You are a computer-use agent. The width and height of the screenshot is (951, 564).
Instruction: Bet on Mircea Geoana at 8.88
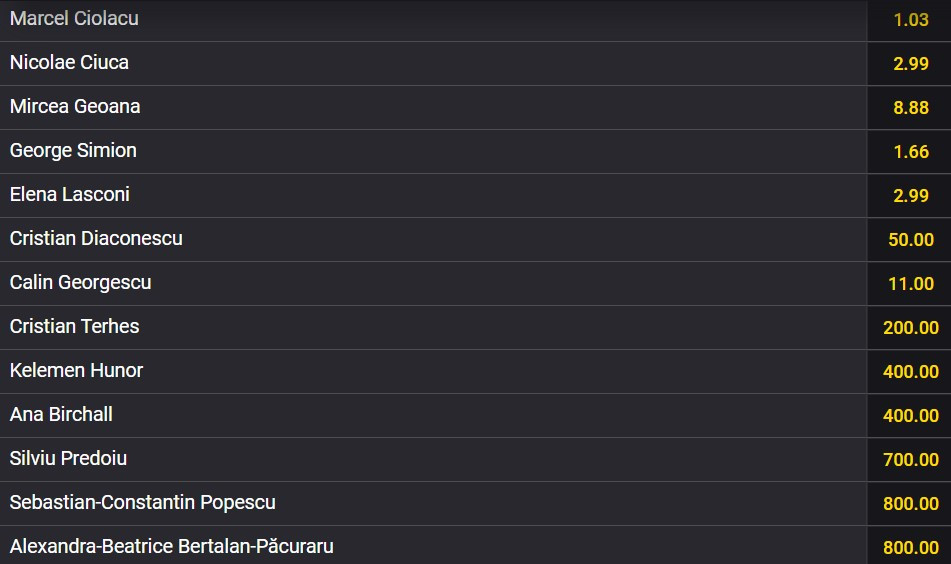[910, 108]
